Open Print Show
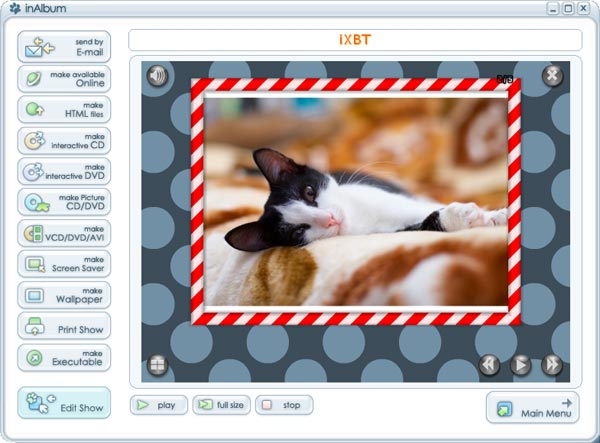This screenshot has width=600, height=443. tap(64, 326)
